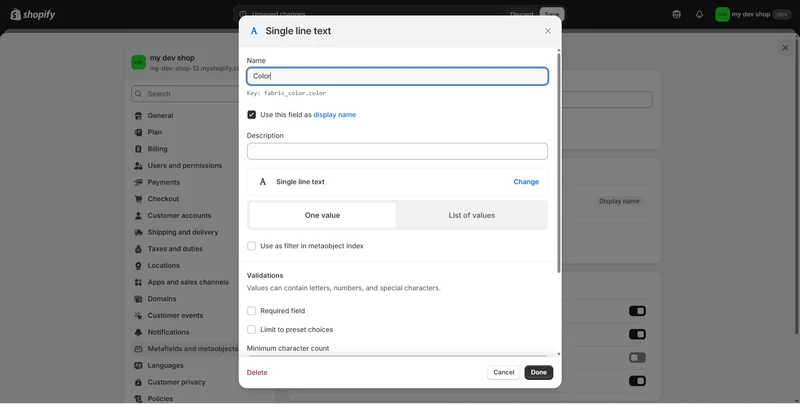800x404 pixels.
Task: Click the Languages icon in sidebar
Action: 138,366
